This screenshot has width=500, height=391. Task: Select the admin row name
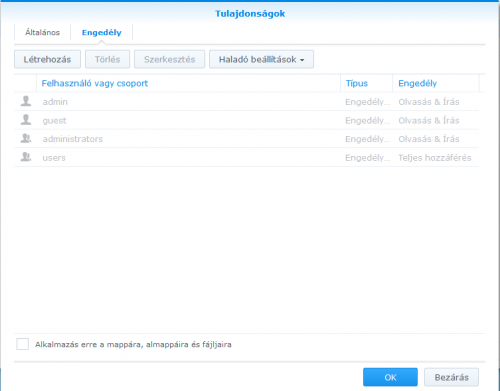click(55, 102)
